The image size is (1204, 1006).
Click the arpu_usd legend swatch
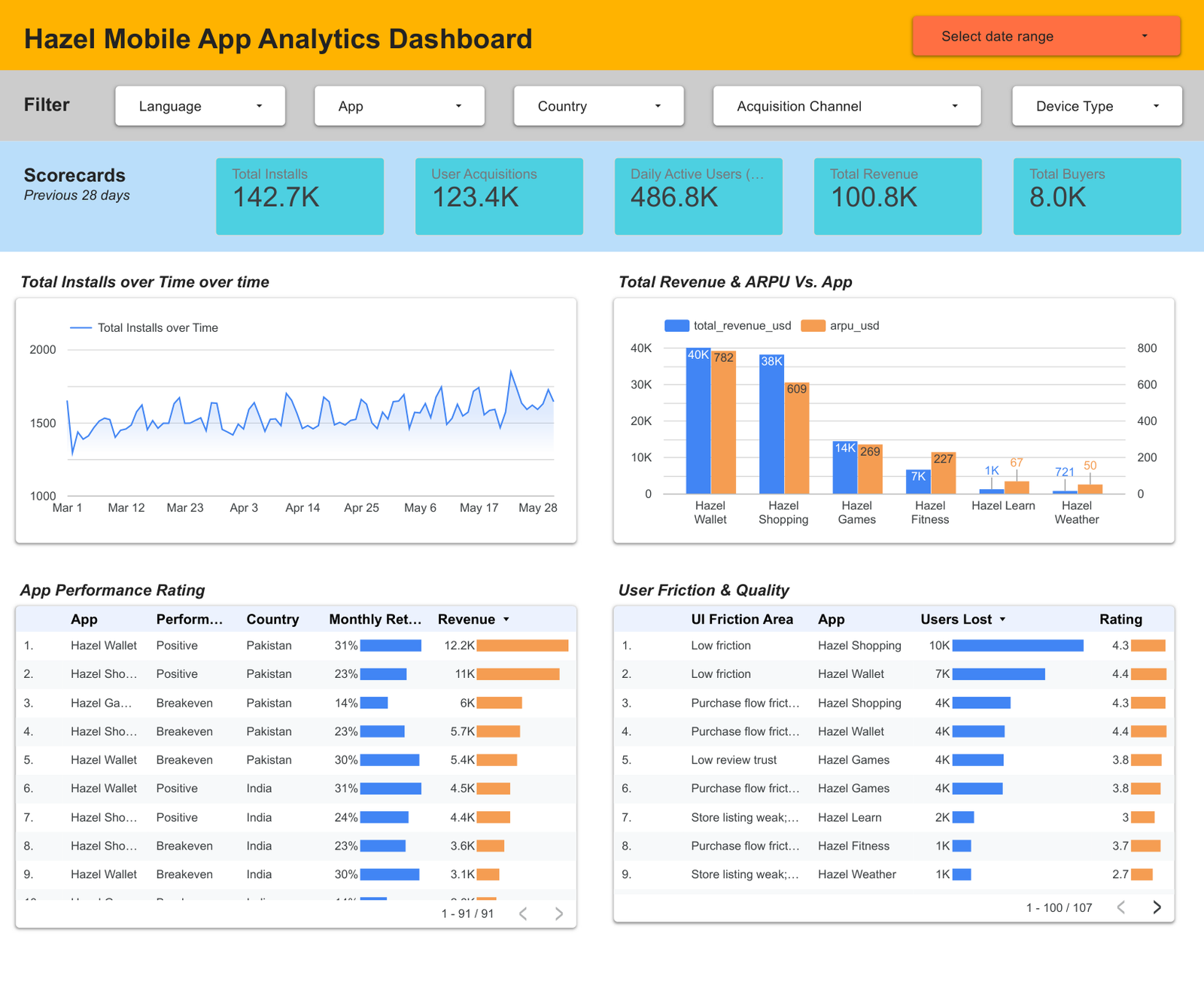813,326
